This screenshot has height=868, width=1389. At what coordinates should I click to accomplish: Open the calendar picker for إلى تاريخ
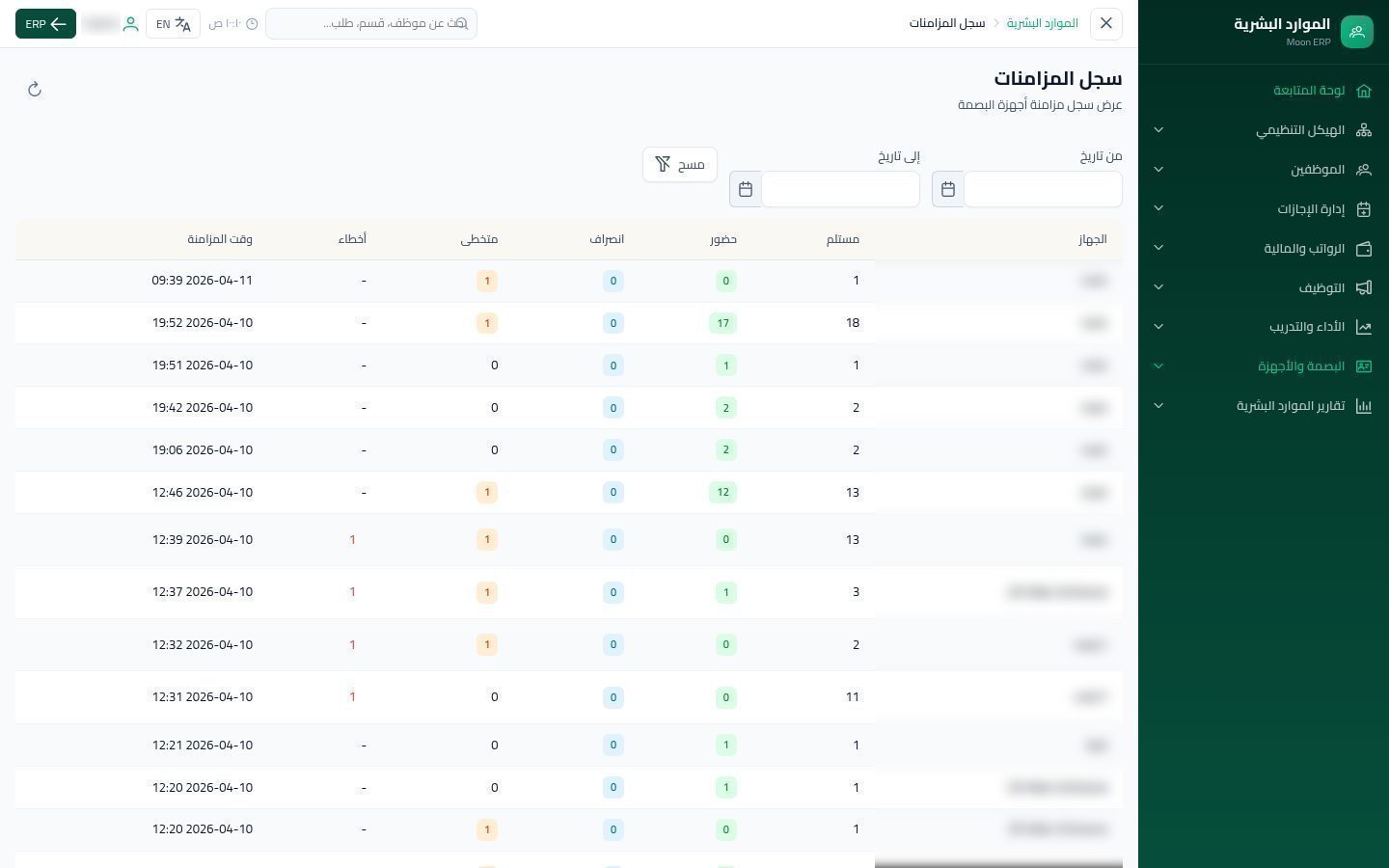[746, 189]
